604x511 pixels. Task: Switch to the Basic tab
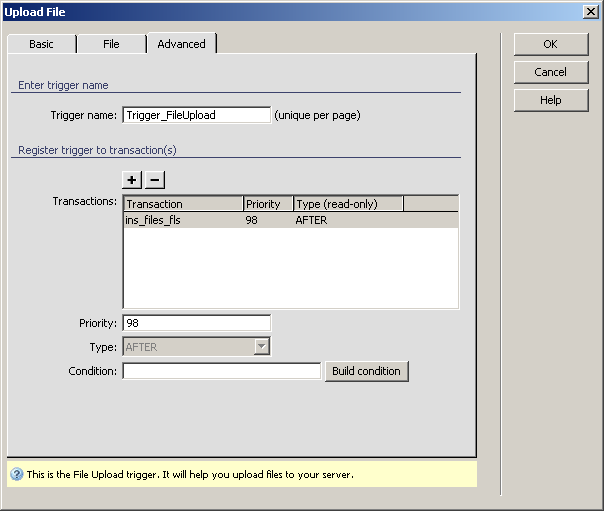41,44
